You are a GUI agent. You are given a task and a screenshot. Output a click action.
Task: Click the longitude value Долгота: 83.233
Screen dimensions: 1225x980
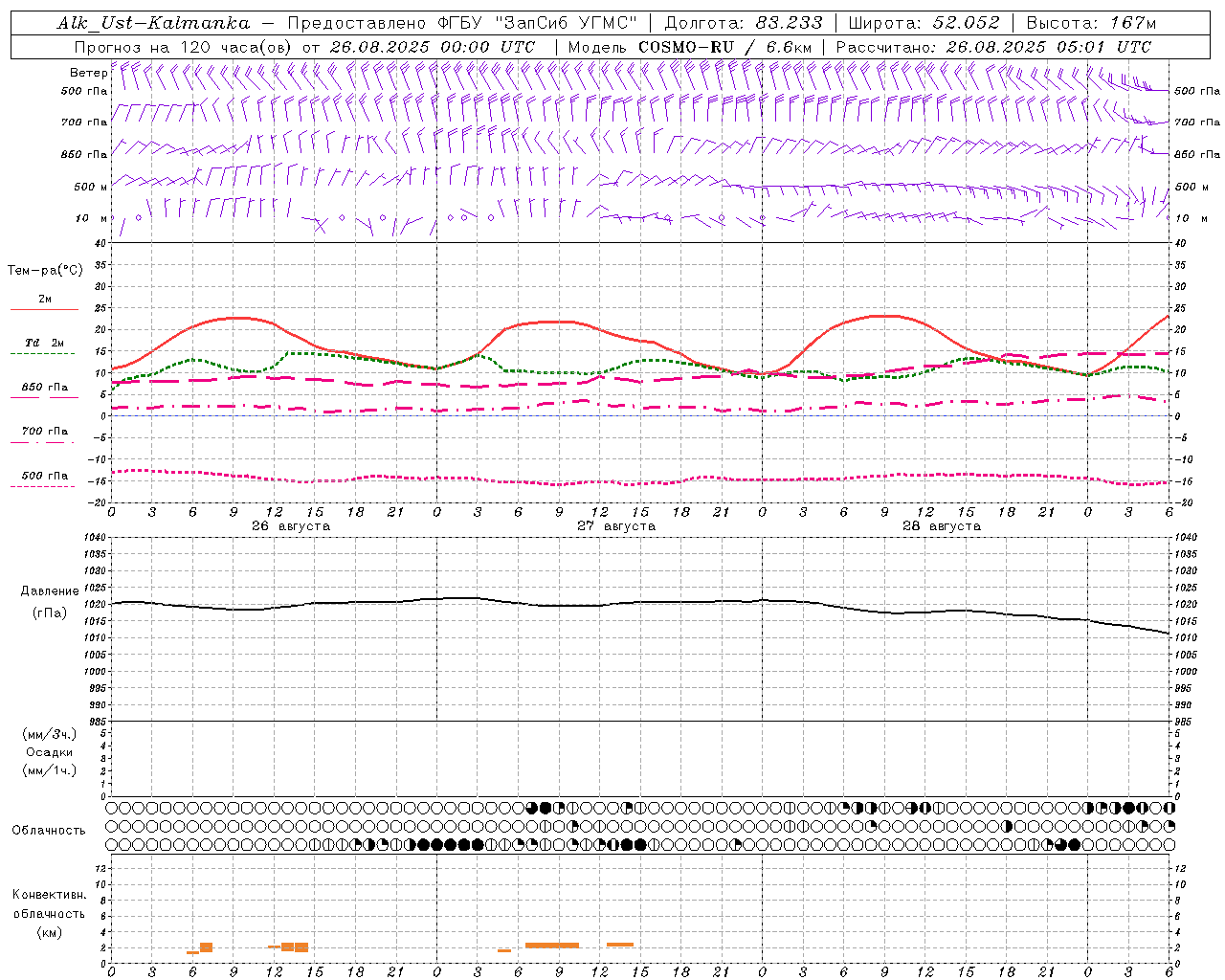pyautogui.click(x=743, y=23)
